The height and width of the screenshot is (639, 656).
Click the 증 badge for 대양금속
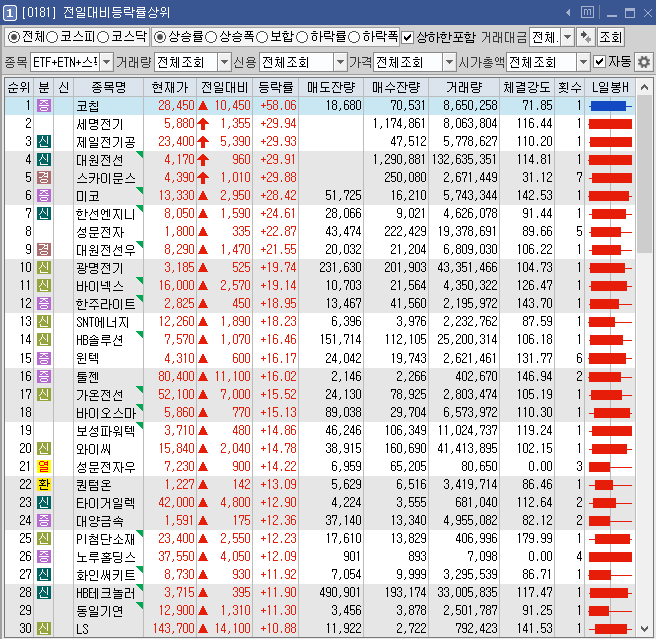point(44,521)
